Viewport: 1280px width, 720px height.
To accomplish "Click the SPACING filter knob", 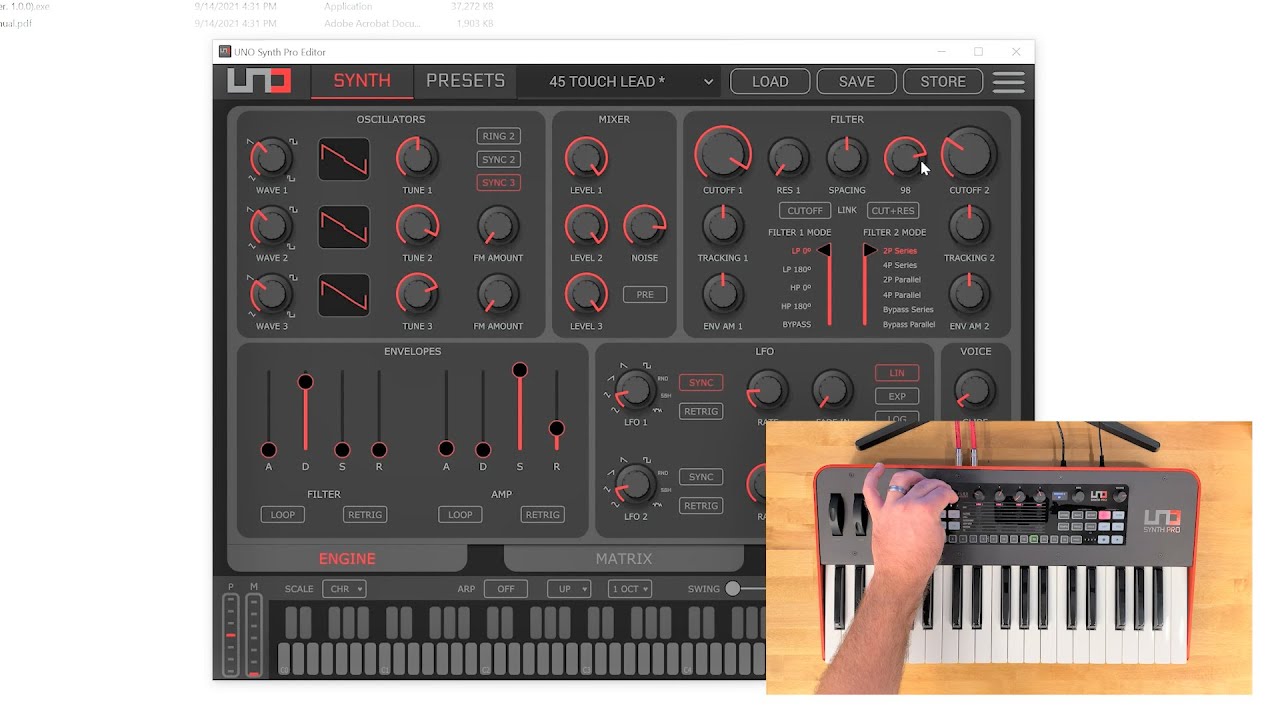I will (x=847, y=158).
